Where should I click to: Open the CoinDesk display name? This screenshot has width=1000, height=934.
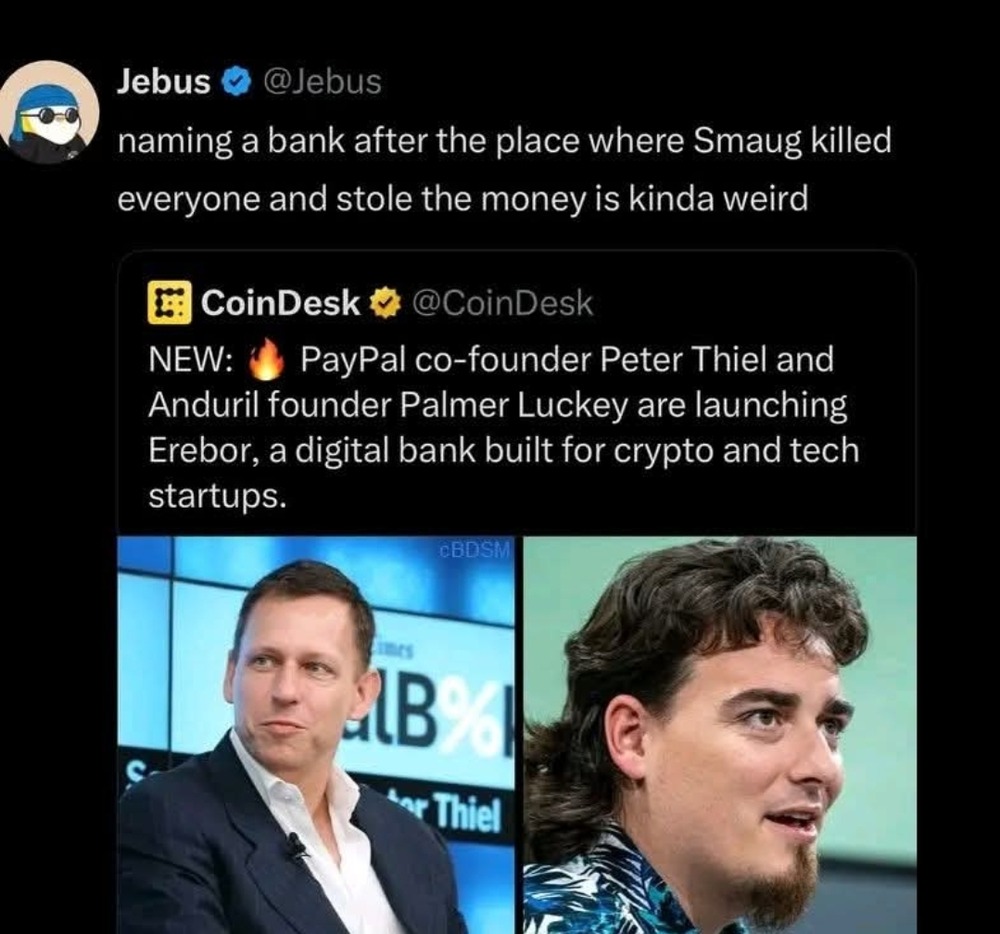coord(281,303)
